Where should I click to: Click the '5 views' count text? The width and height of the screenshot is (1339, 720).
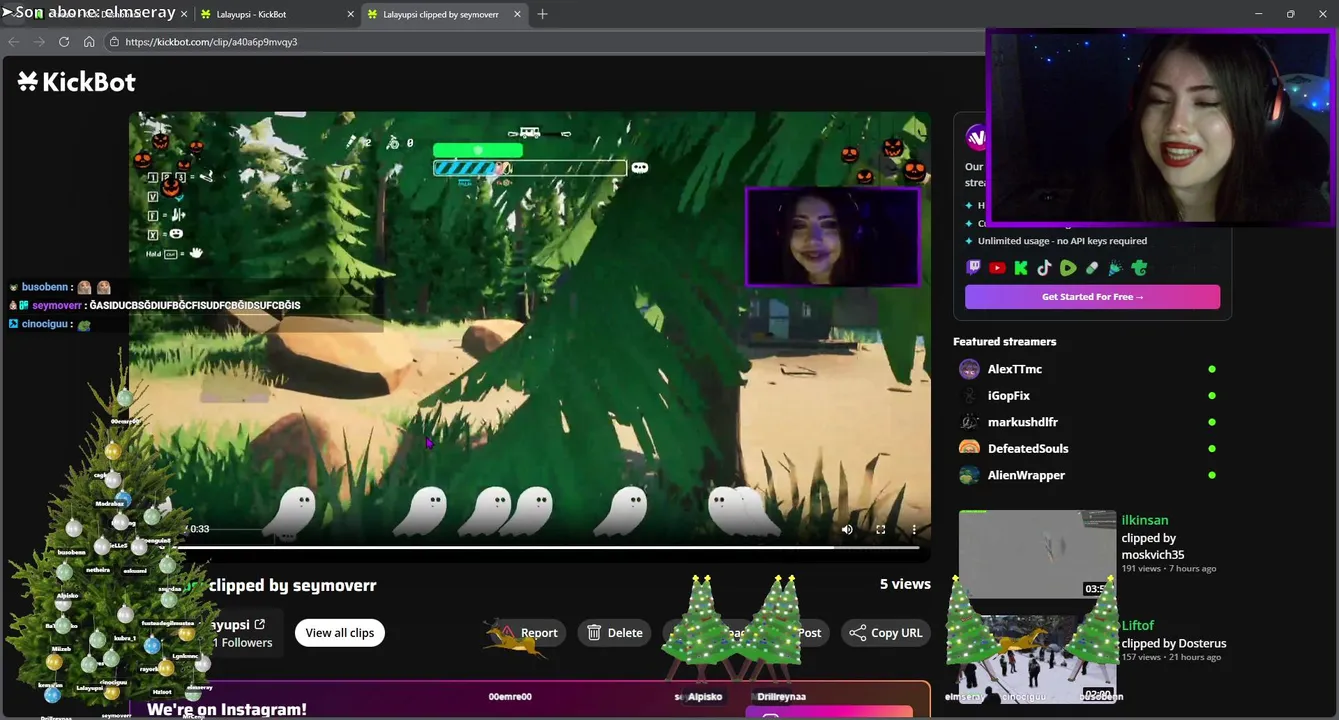pos(905,584)
